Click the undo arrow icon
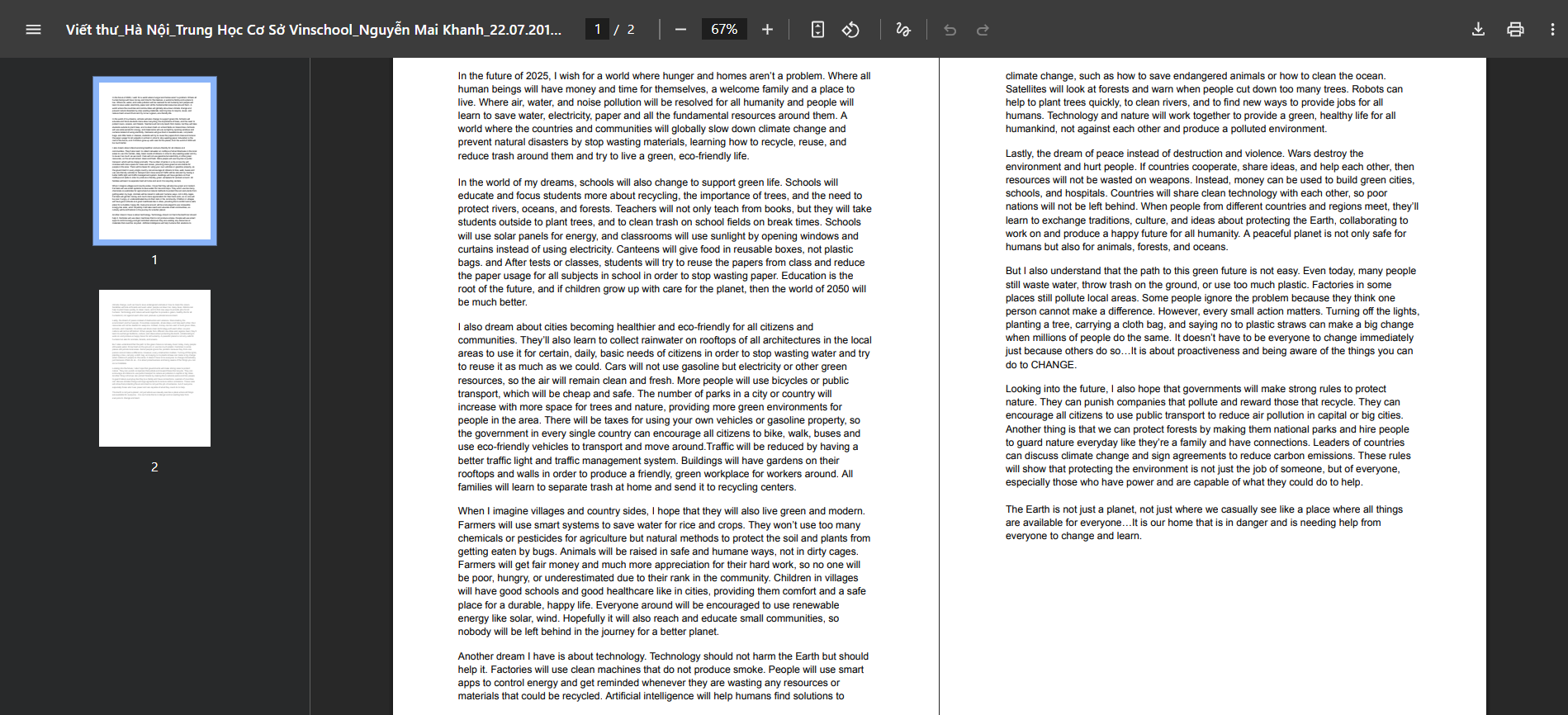 tap(950, 30)
